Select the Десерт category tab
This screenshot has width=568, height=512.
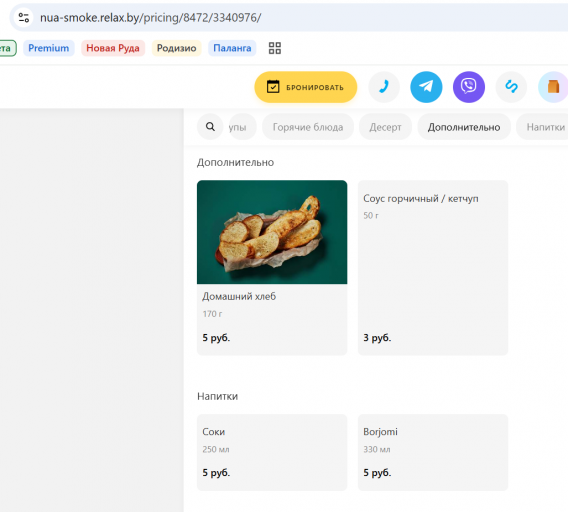click(385, 127)
